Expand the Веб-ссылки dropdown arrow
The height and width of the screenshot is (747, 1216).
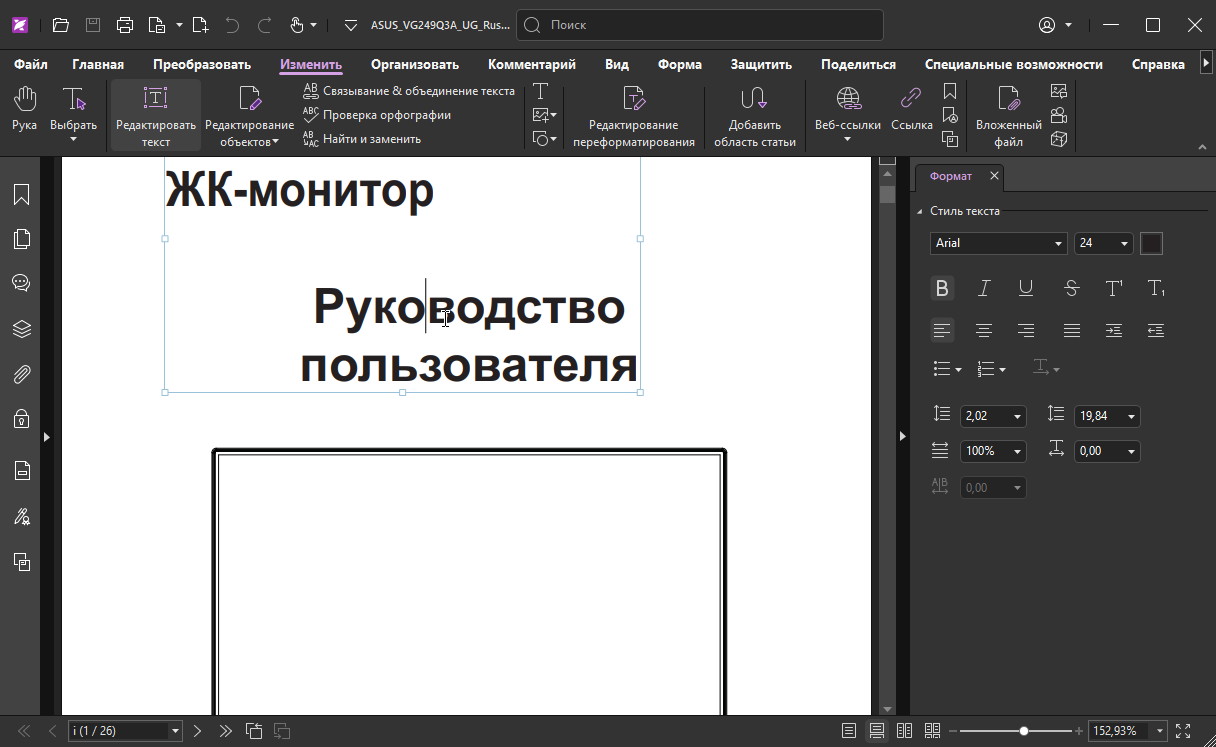[847, 140]
